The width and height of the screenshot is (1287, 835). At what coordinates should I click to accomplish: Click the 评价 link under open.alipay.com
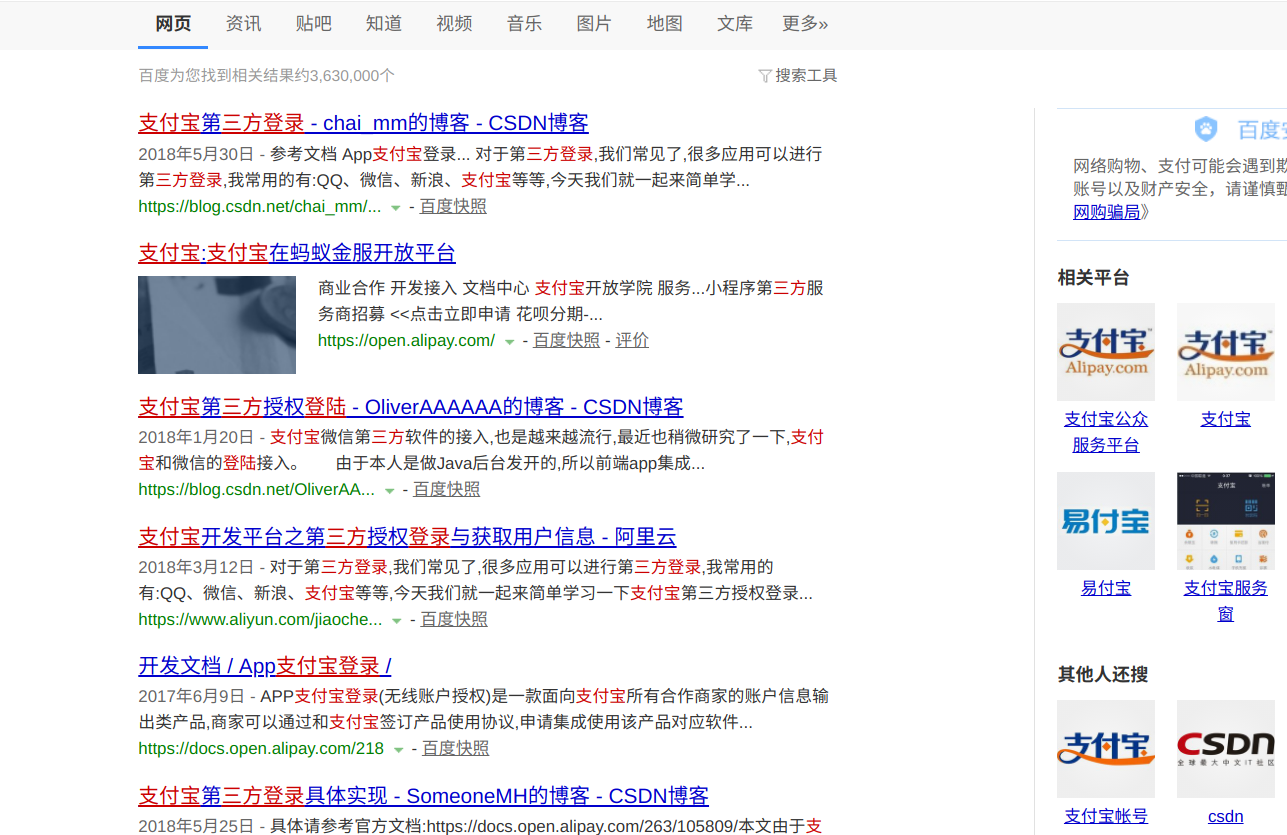[x=632, y=340]
